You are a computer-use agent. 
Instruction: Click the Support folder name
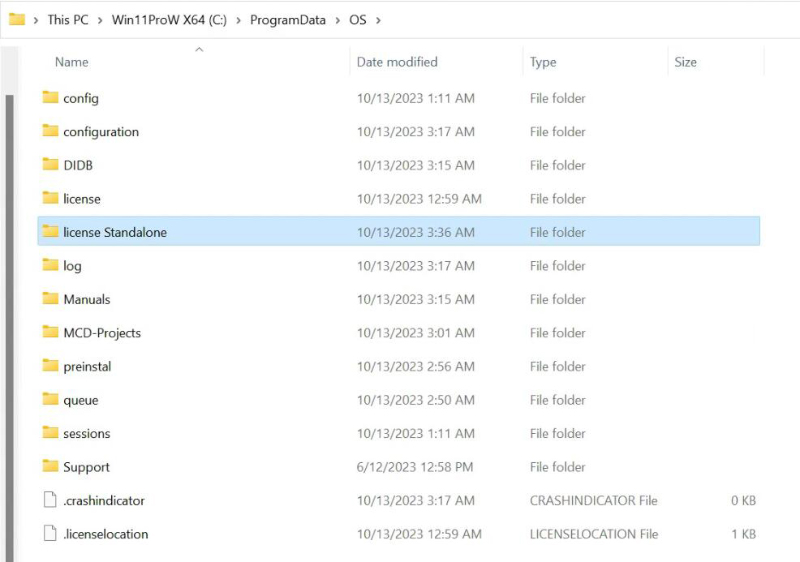pos(86,467)
